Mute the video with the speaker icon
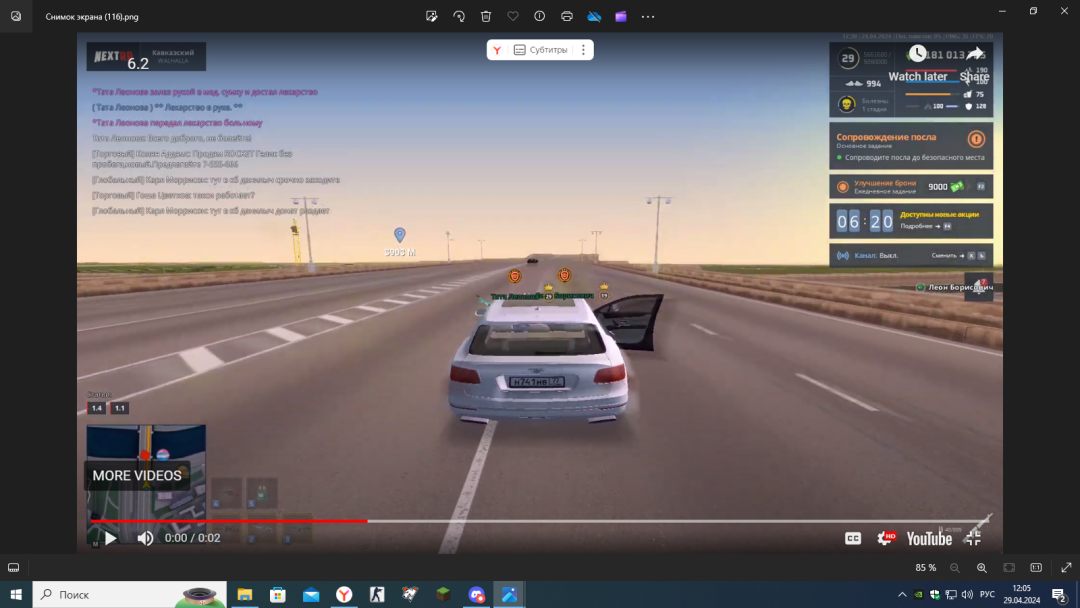 tap(145, 538)
